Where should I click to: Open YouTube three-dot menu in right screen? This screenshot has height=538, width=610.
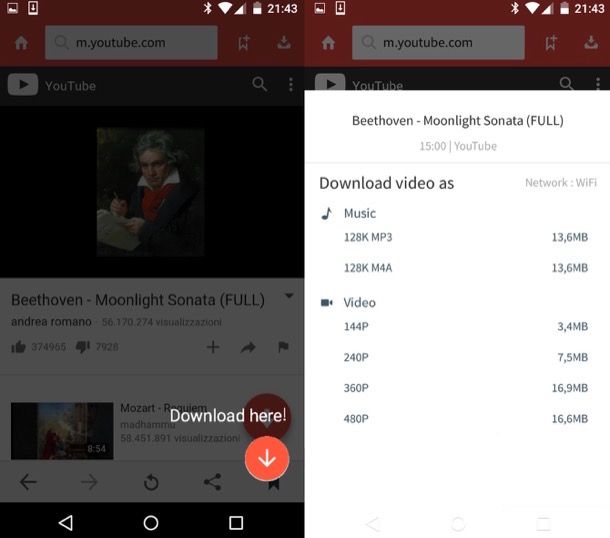coord(598,83)
